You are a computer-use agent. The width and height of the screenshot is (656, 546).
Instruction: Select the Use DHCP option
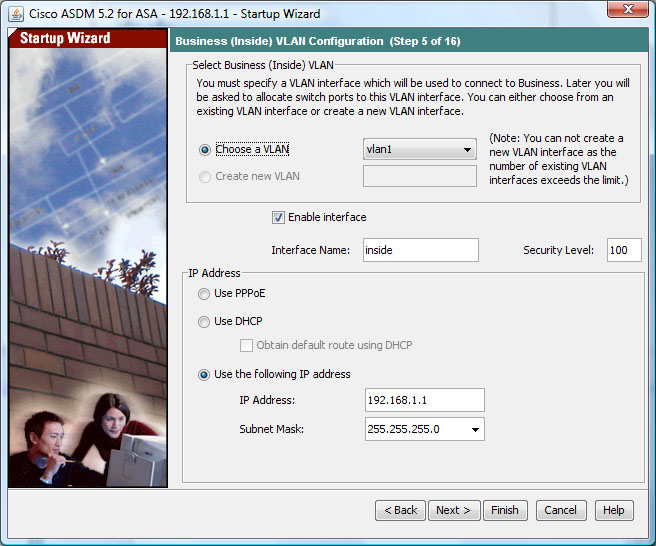tap(204, 322)
